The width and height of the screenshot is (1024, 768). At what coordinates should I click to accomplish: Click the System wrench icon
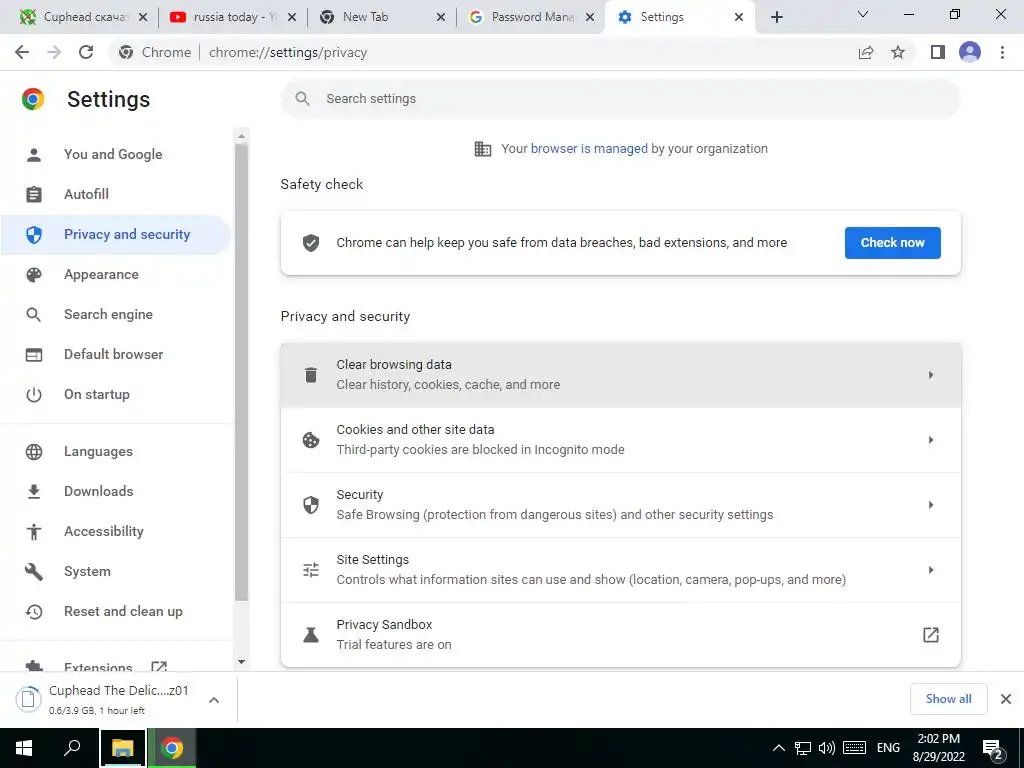click(x=33, y=572)
